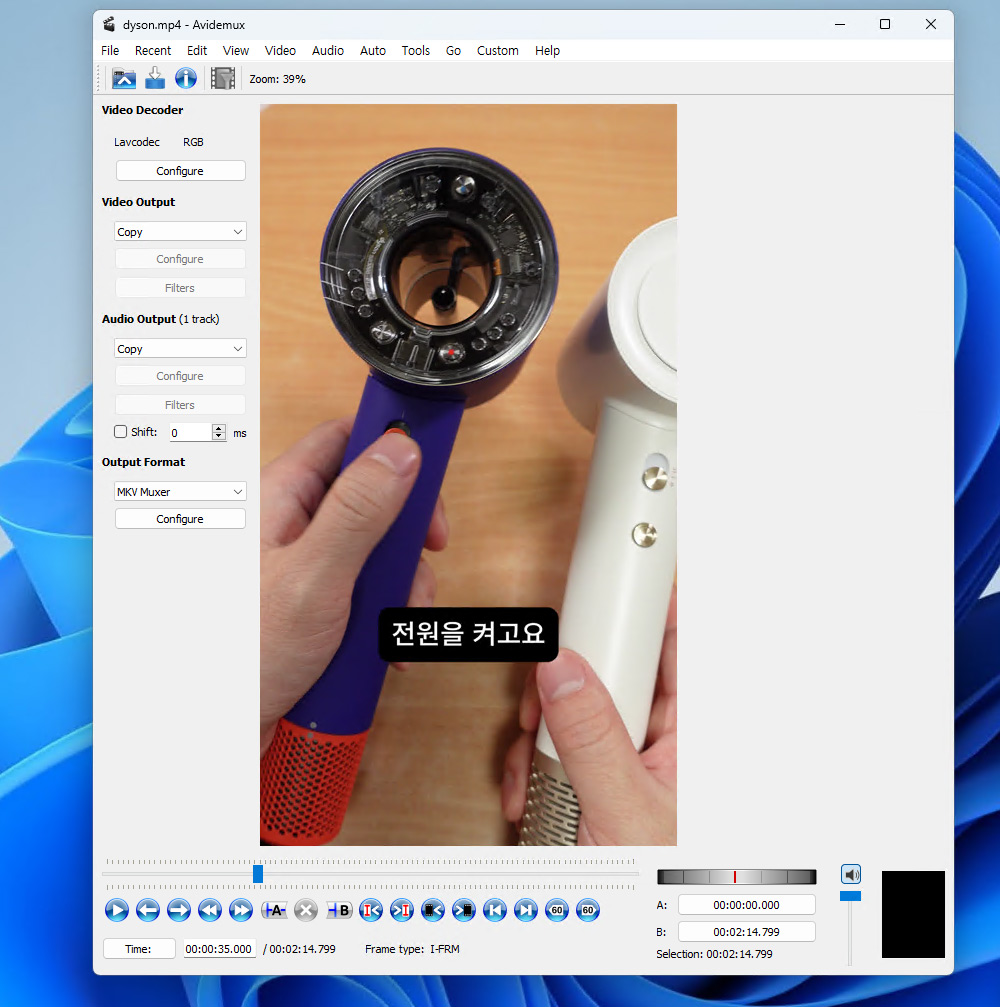
Task: Open Audio Output codec dropdown
Action: (180, 349)
